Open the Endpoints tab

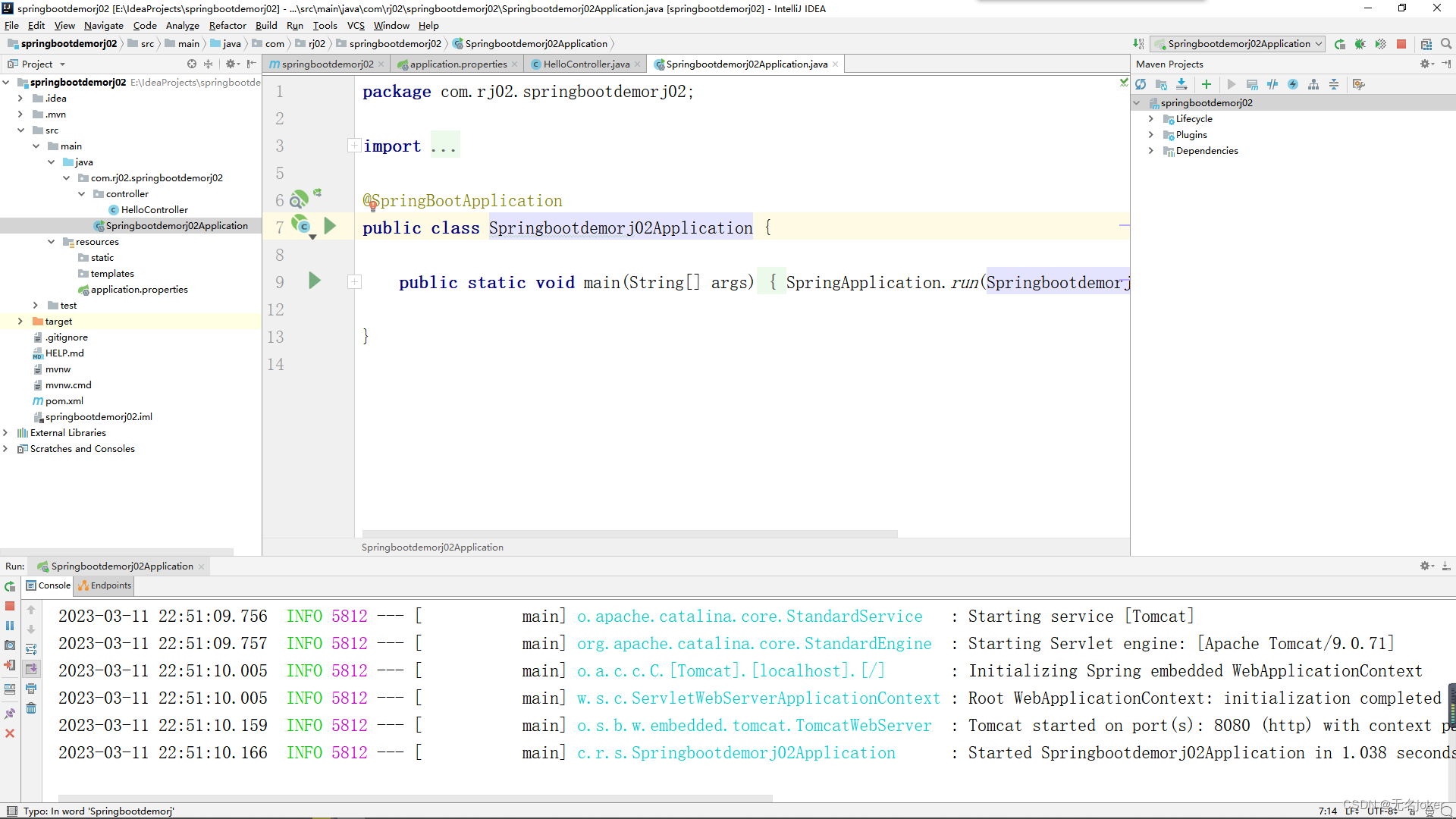click(105, 585)
